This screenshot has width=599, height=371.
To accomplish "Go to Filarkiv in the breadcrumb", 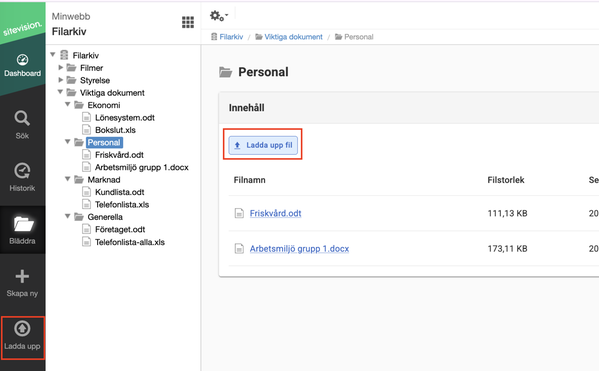I will [x=231, y=37].
